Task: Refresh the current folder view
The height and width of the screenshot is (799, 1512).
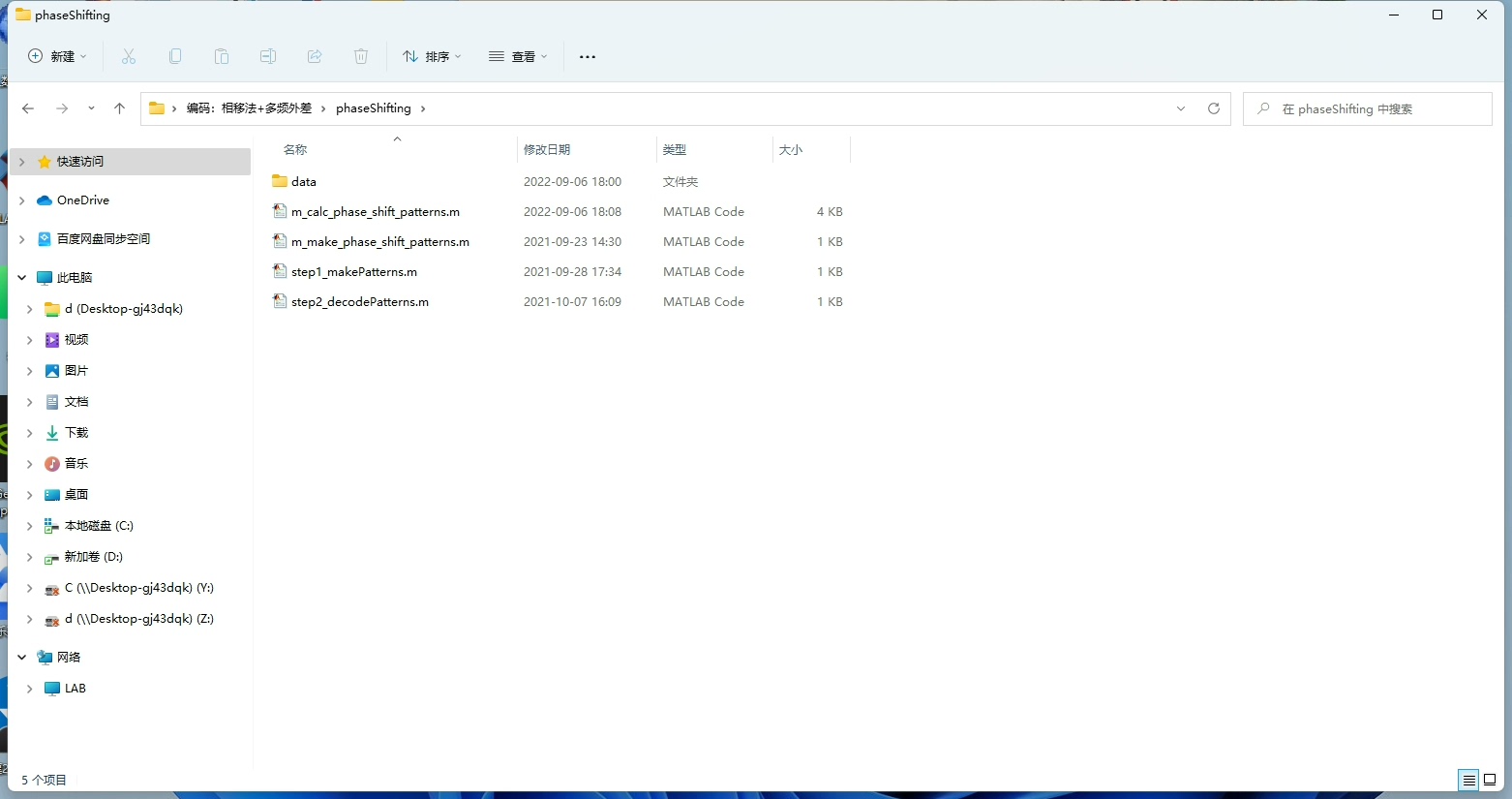Action: click(x=1214, y=108)
